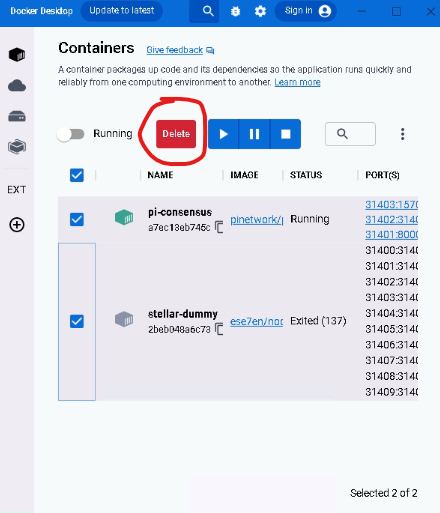Open the Give feedback link

tap(174, 50)
